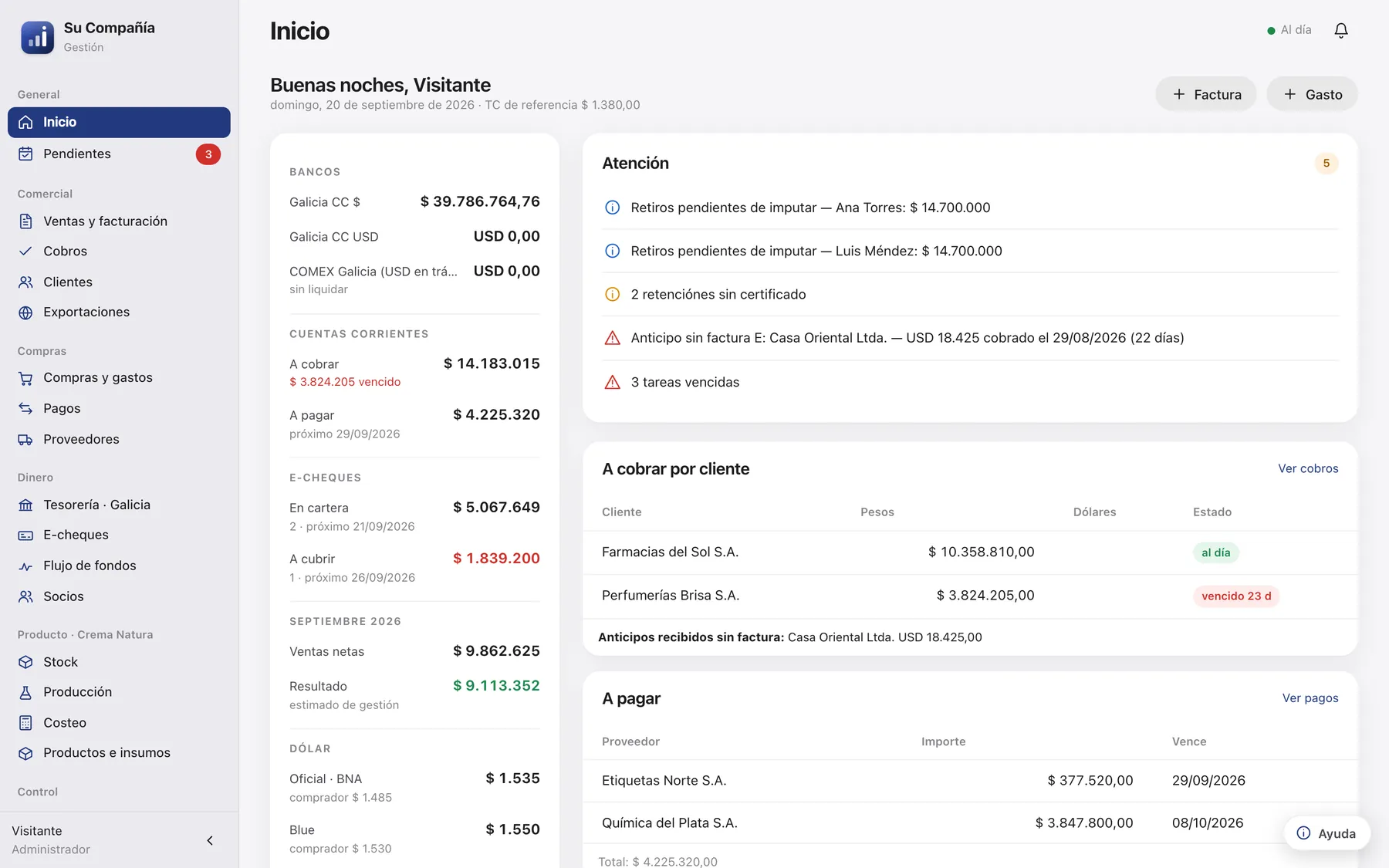Click A cubrir amount $ 1.839.200
The height and width of the screenshot is (868, 1389).
[496, 558]
